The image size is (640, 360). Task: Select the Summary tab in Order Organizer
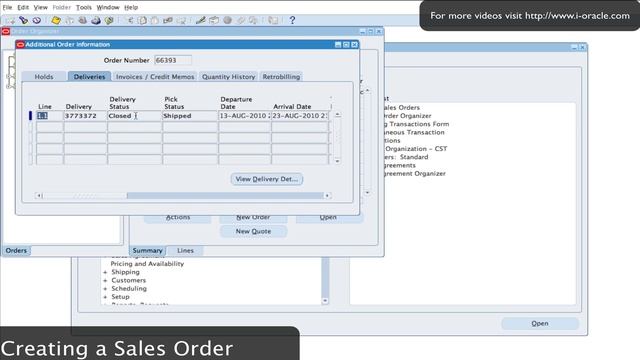pyautogui.click(x=147, y=250)
